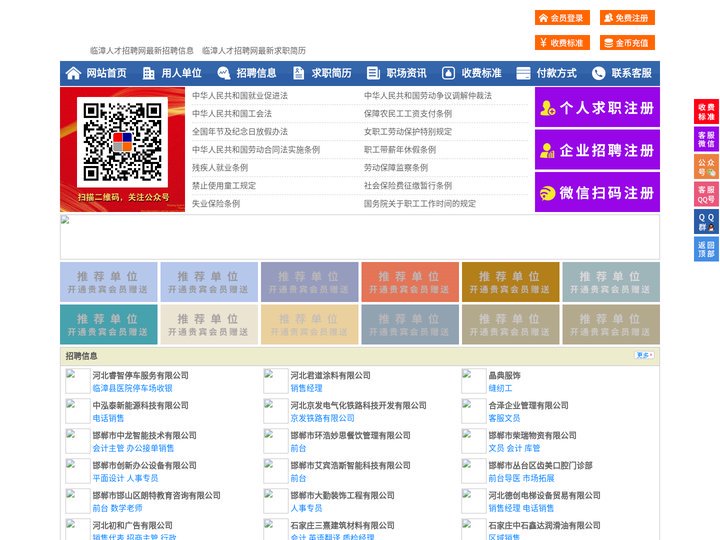The height and width of the screenshot is (540, 720).
Task: Click the person icon on 个人求职注册
Action: coord(547,108)
